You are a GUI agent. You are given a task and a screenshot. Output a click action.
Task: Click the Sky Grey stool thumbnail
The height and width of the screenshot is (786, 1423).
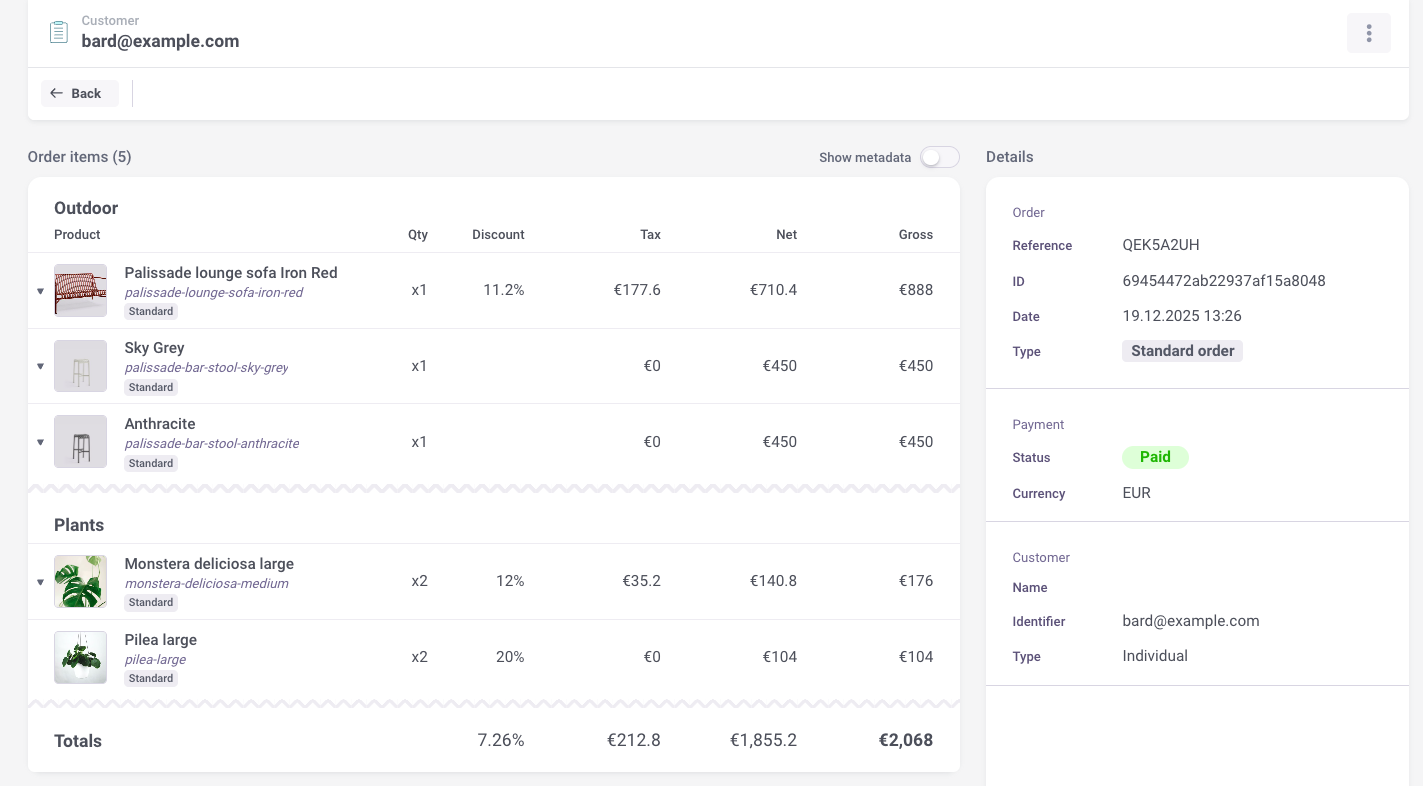(x=80, y=366)
